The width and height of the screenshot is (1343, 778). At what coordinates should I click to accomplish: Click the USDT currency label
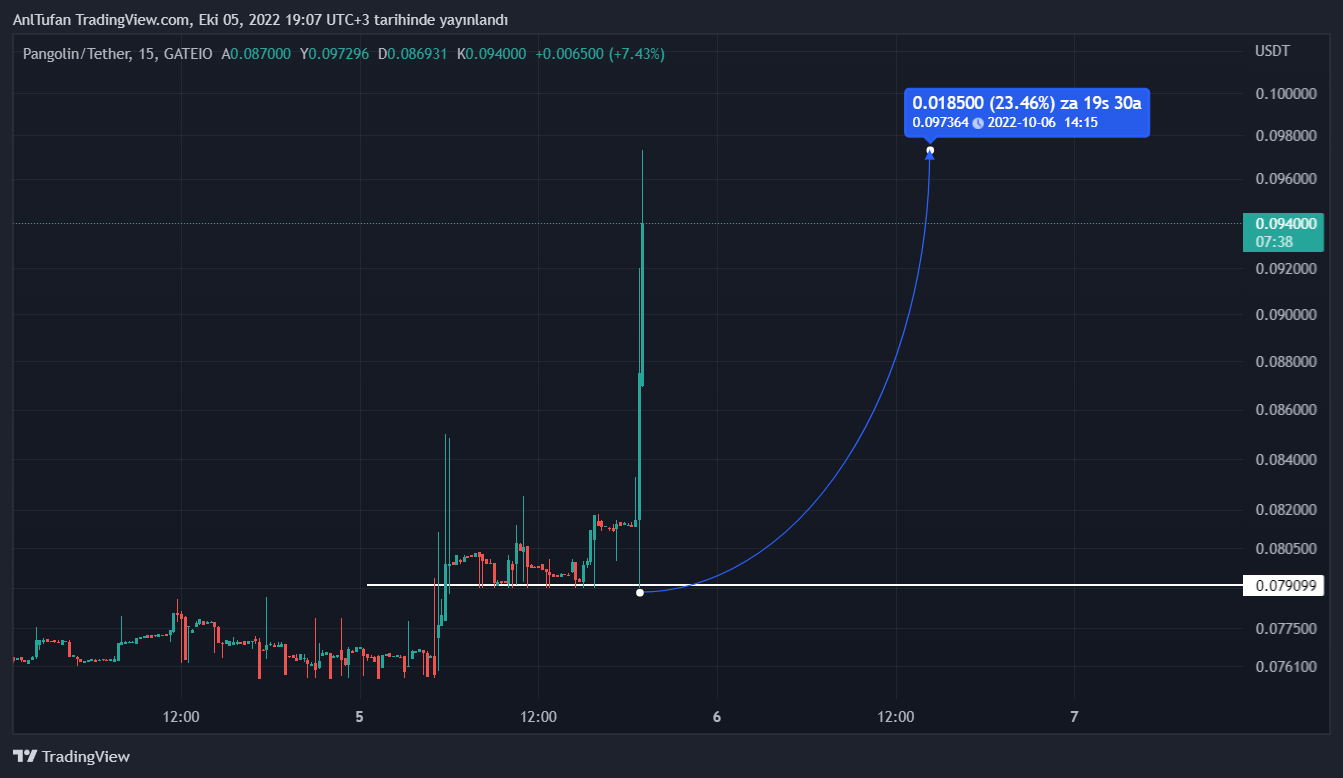coord(1273,51)
